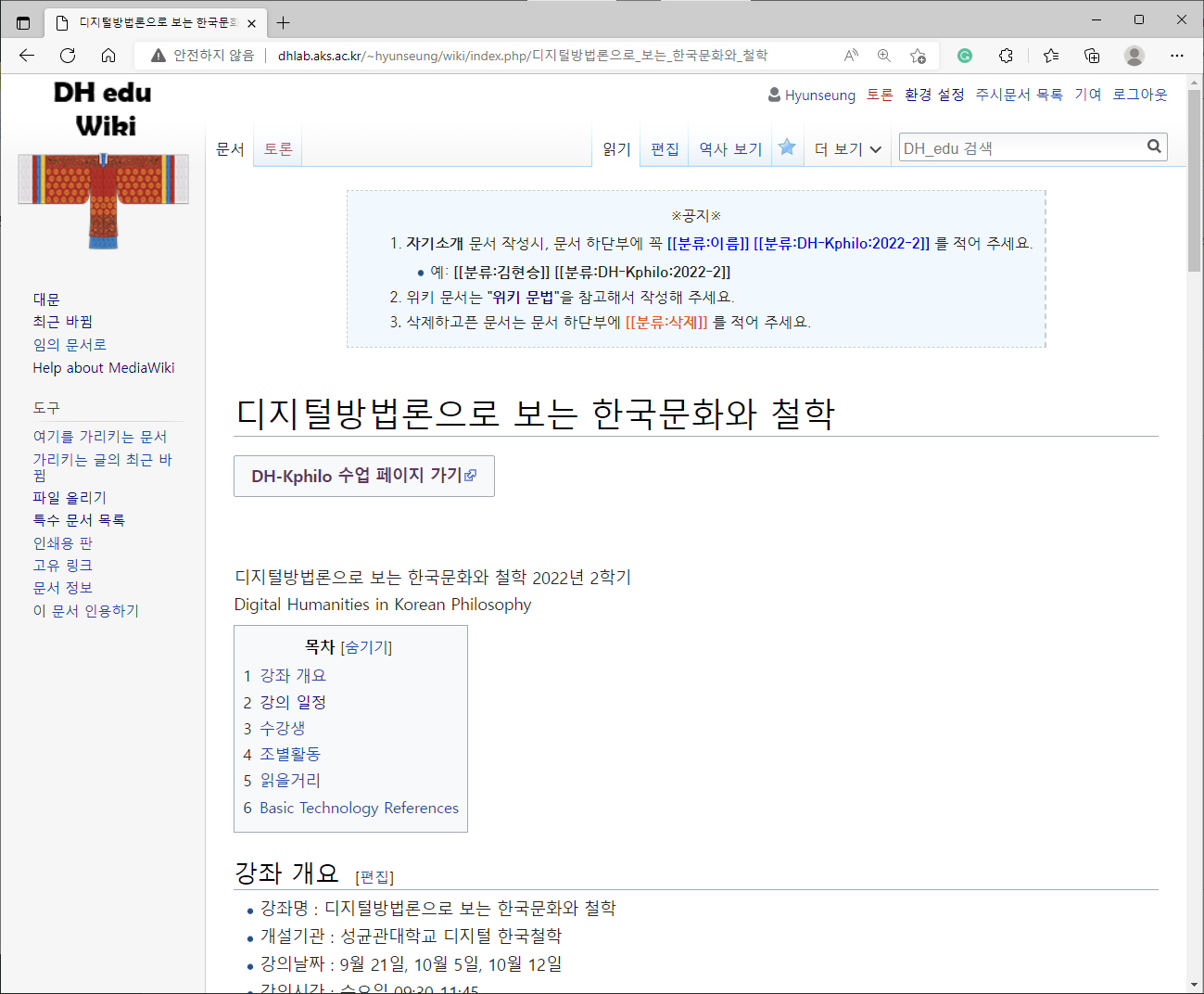Open 인쇄용 판 printable version
Viewport: 1204px width, 994px height.
(63, 543)
